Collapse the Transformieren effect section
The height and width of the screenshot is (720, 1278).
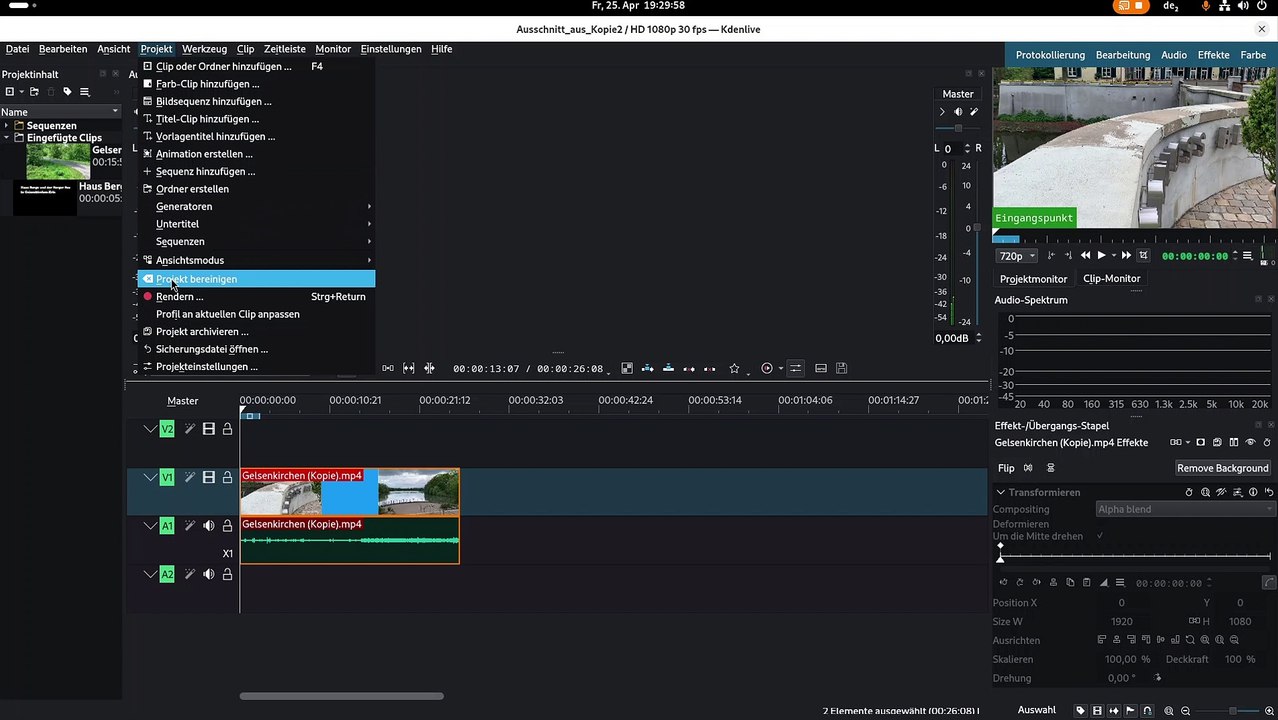pyautogui.click(x=1000, y=492)
